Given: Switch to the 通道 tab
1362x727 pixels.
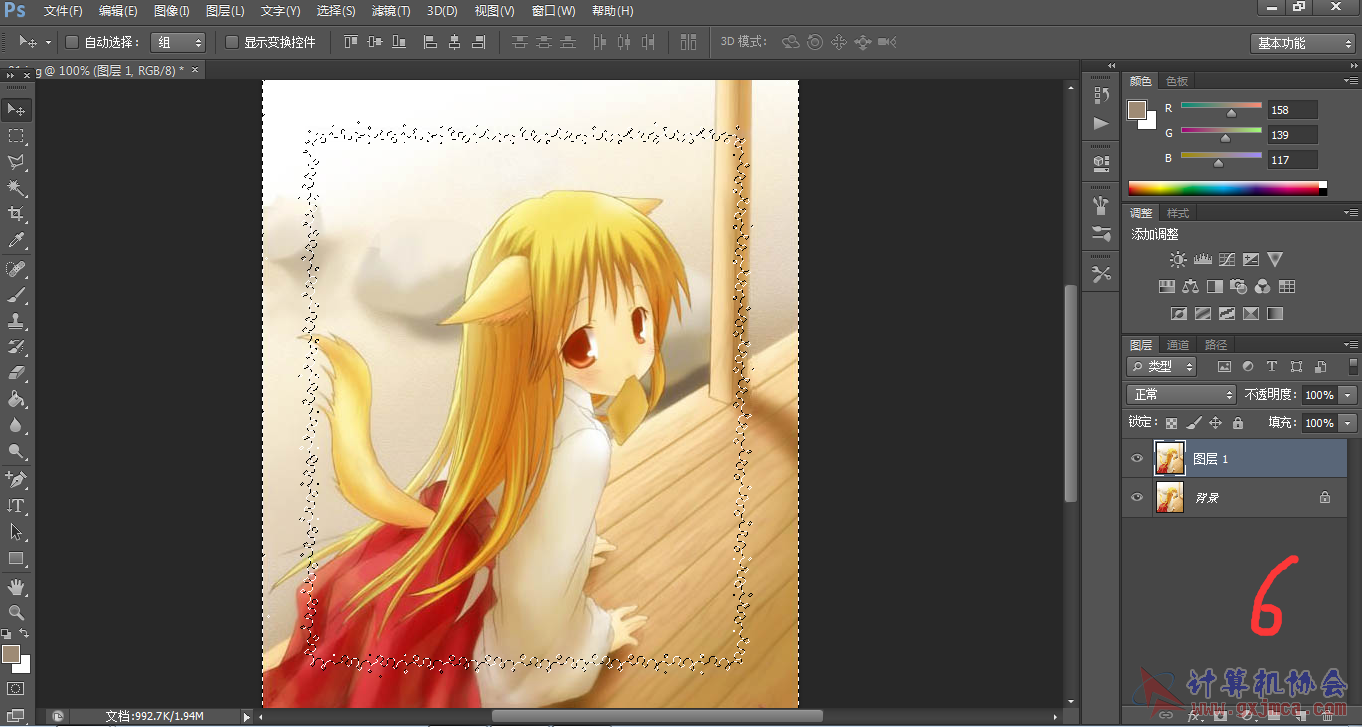Looking at the screenshot, I should [1178, 345].
